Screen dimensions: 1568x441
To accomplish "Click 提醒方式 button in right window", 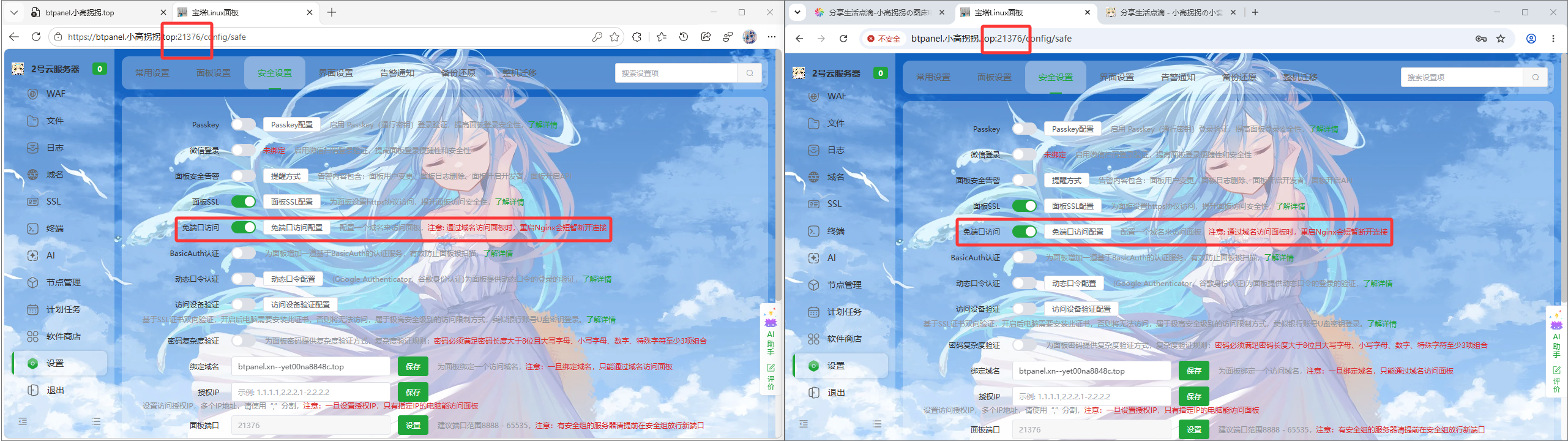I will point(1067,180).
